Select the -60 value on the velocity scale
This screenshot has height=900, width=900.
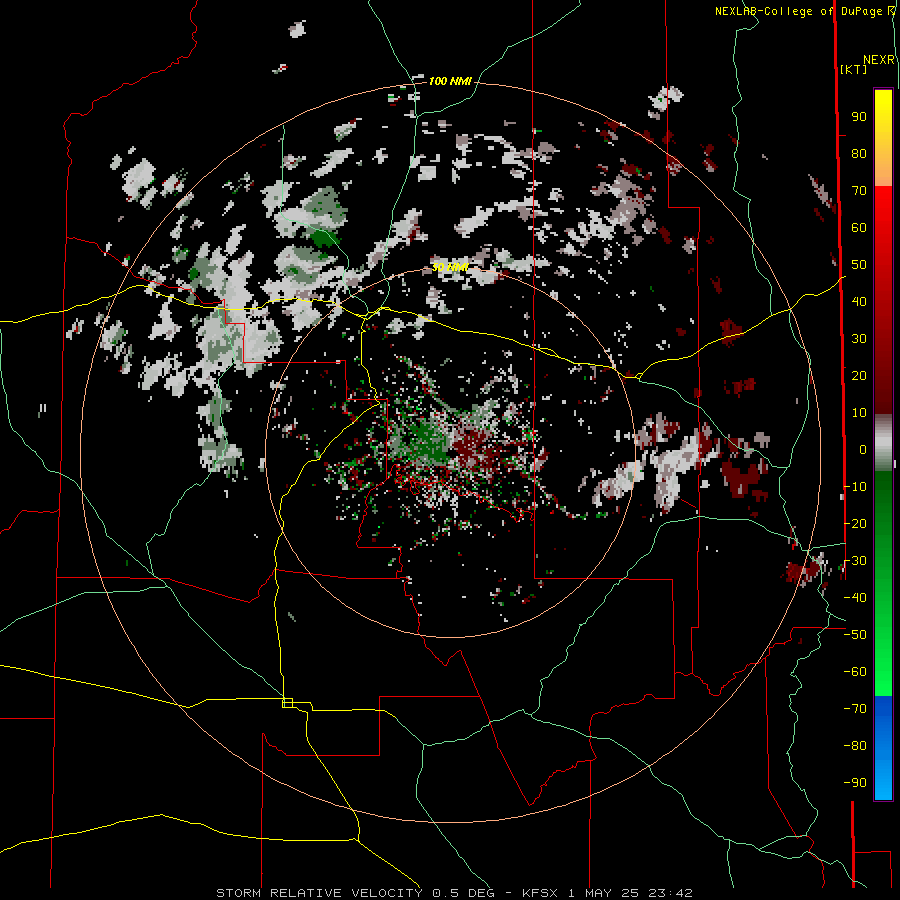tap(855, 672)
